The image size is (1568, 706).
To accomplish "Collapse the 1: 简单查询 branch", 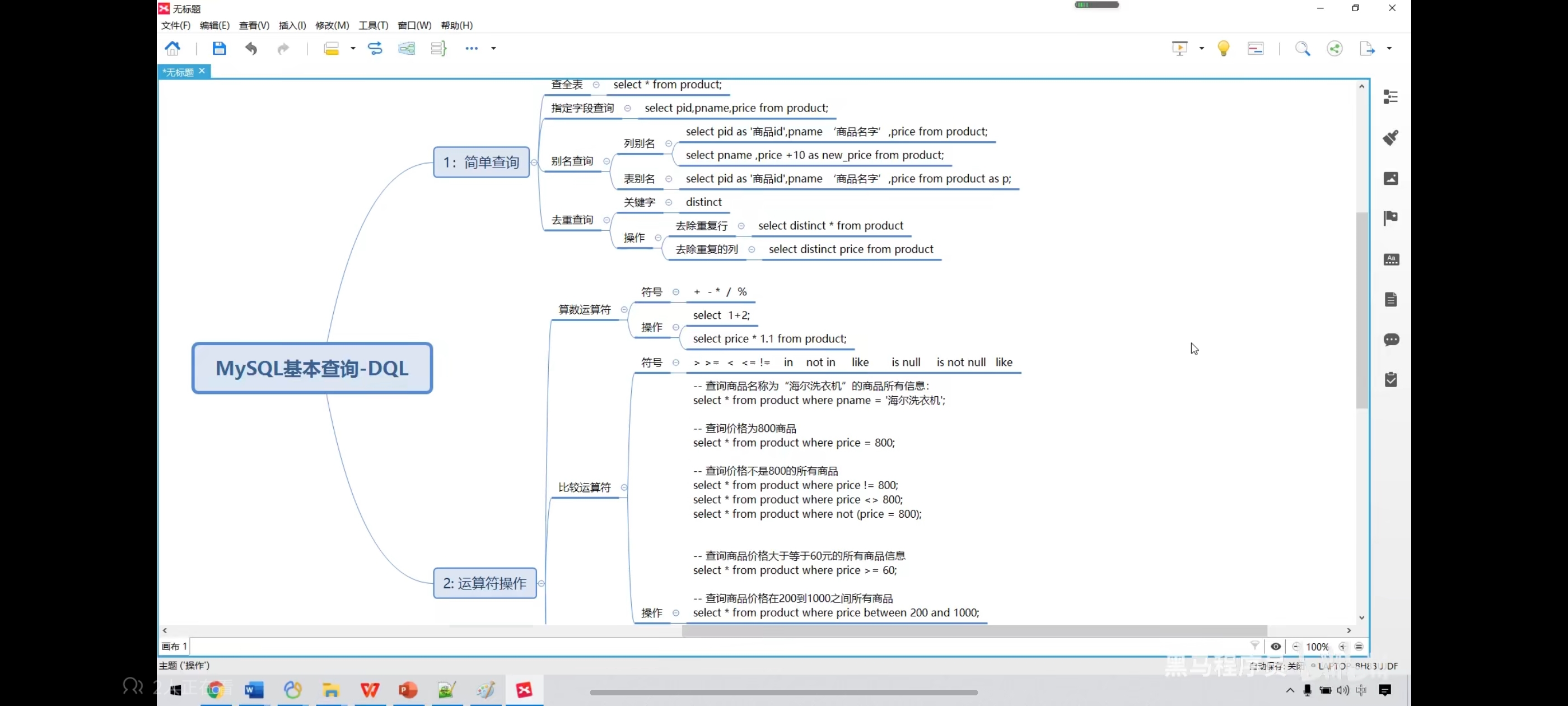I will [534, 162].
